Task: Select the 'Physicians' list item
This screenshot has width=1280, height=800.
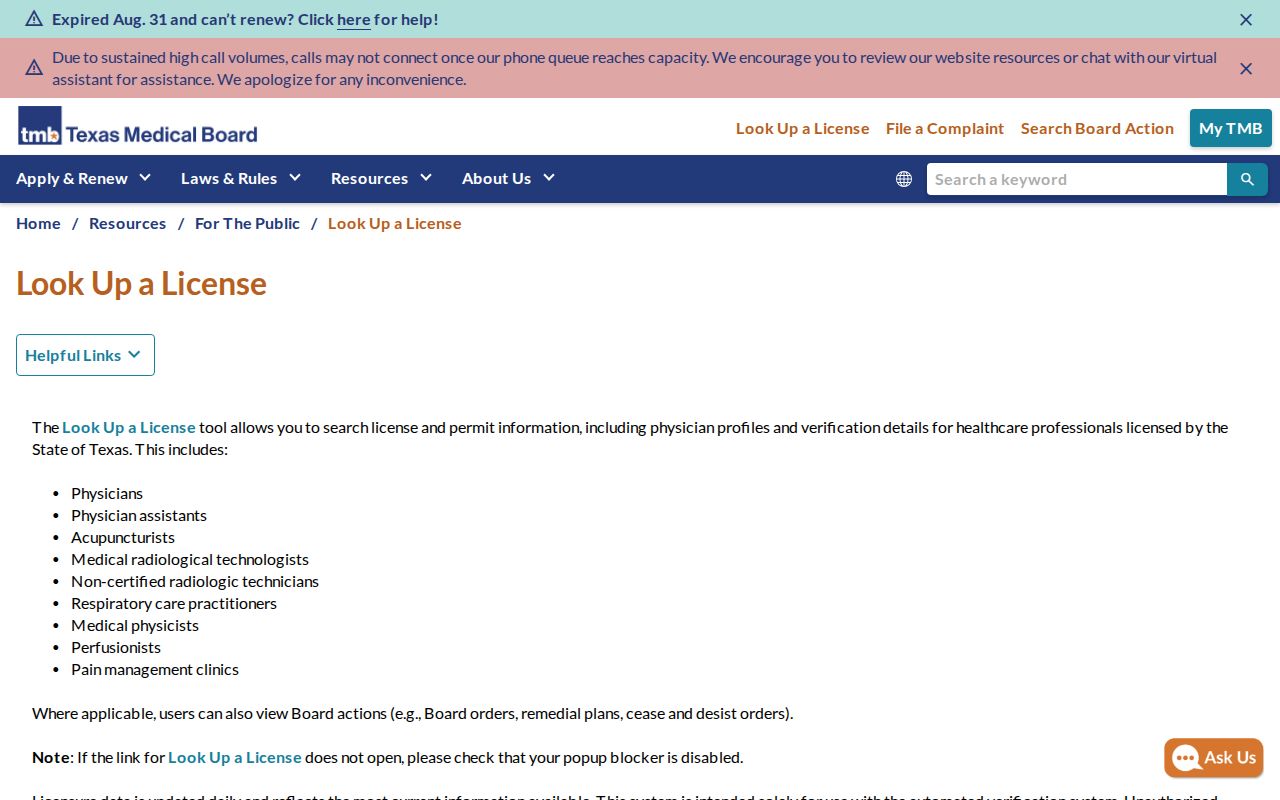Action: [x=107, y=493]
